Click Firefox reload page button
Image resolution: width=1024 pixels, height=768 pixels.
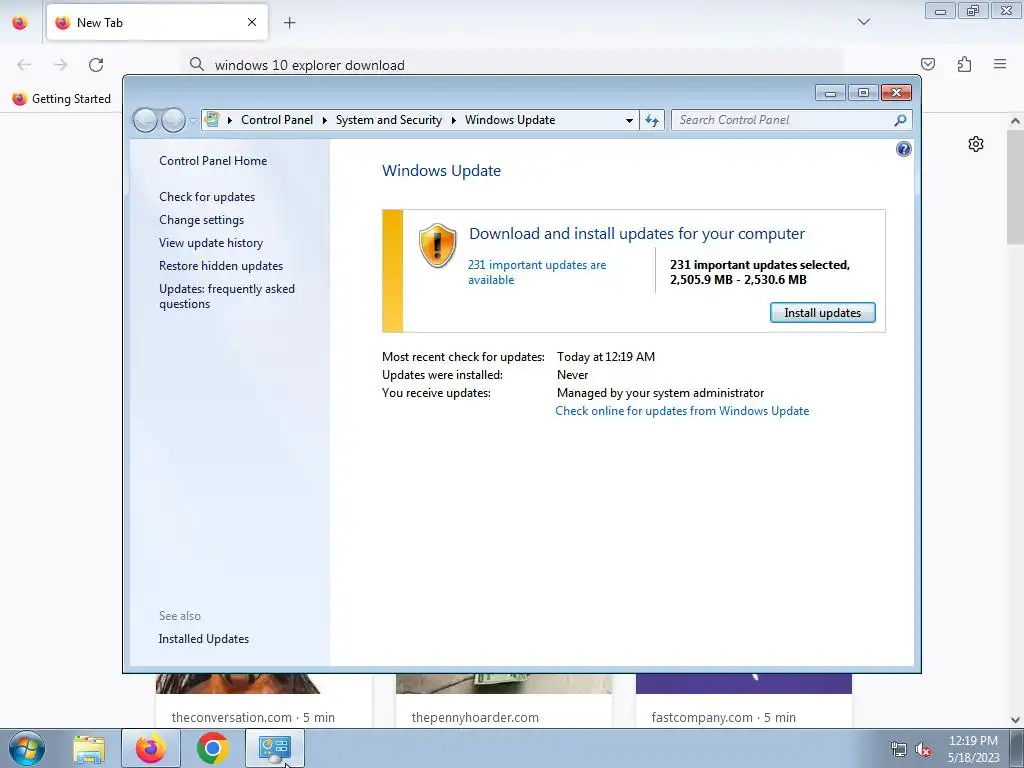pos(96,65)
